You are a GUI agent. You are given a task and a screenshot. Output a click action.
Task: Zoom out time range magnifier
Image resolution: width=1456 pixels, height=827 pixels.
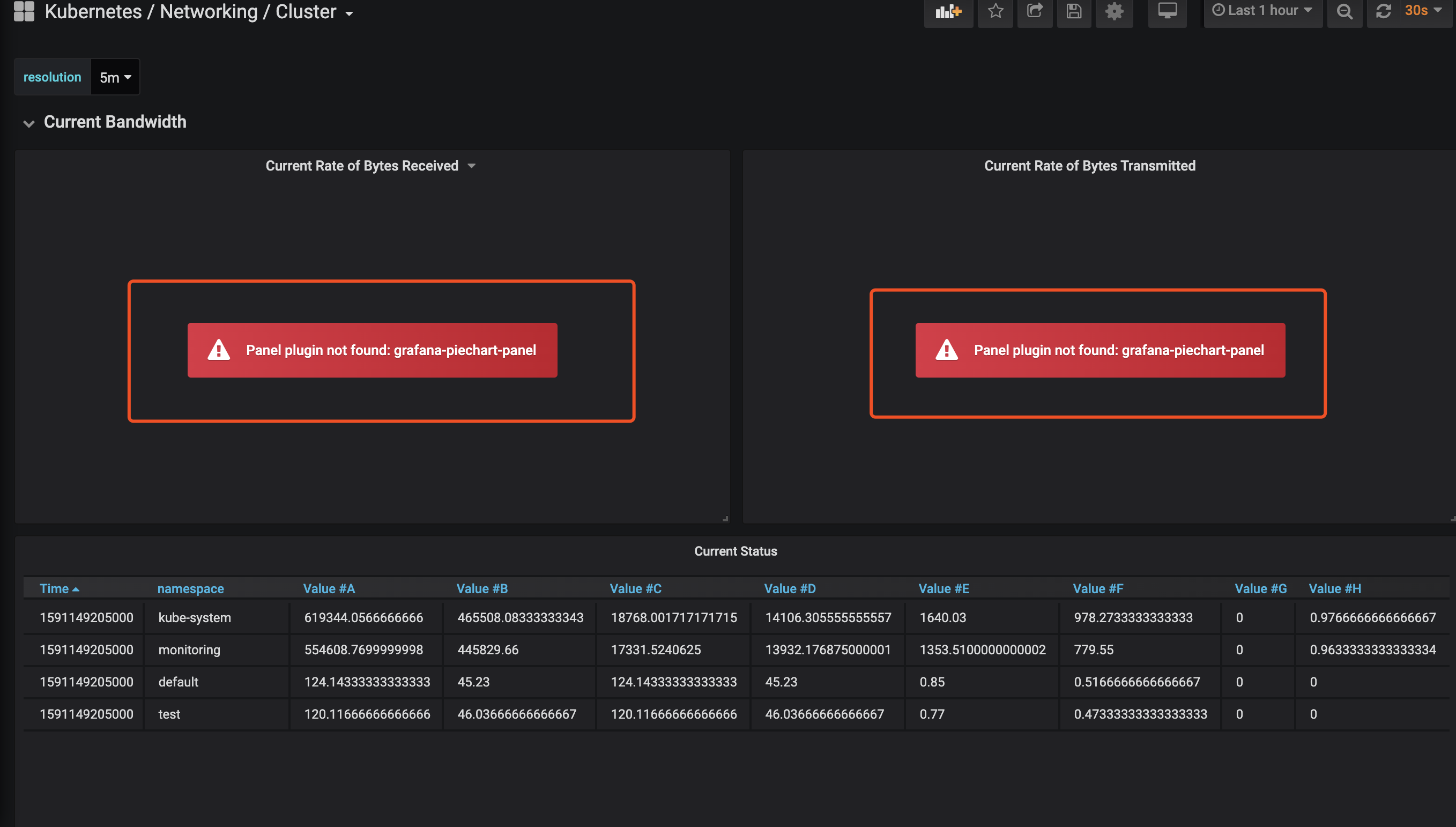coord(1344,11)
